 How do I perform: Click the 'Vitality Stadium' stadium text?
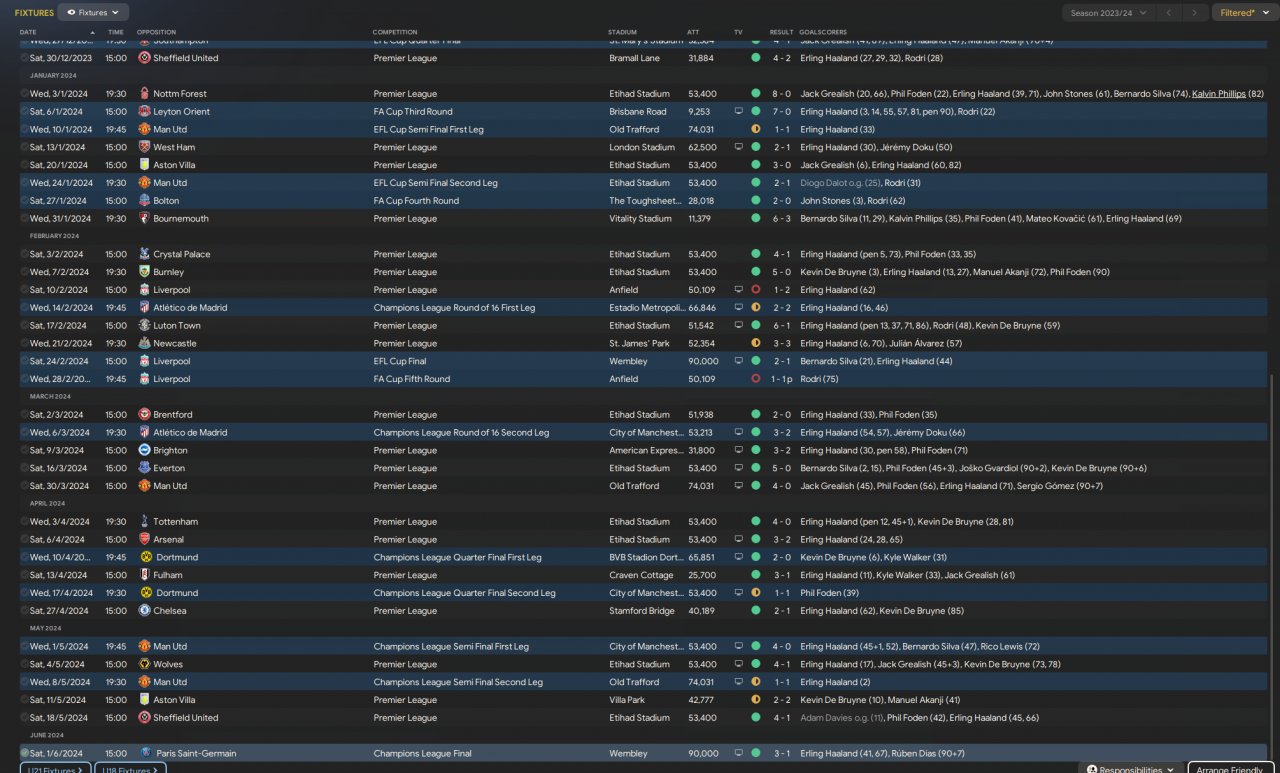(640, 219)
